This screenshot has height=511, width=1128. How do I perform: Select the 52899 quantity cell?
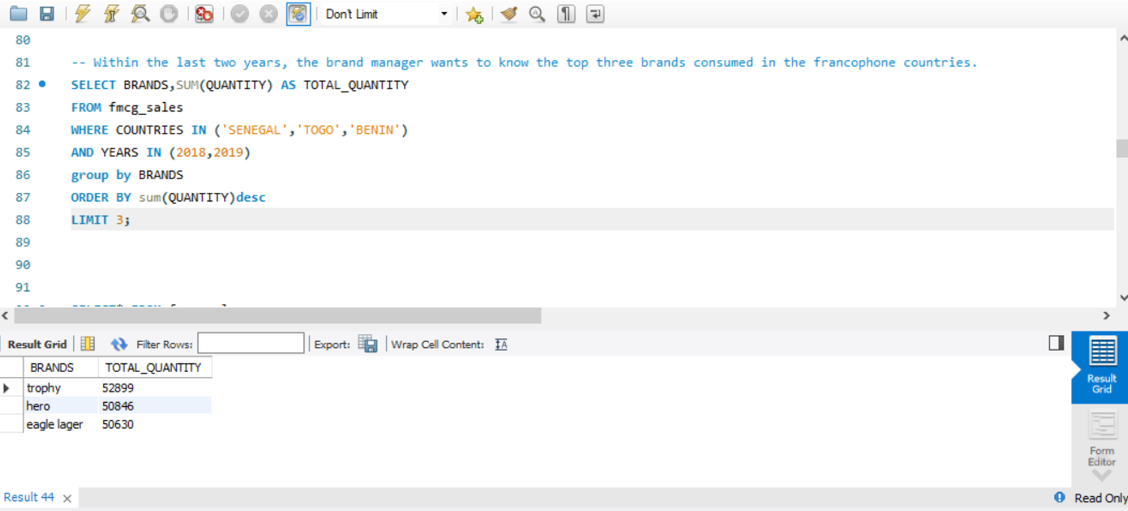(155, 388)
